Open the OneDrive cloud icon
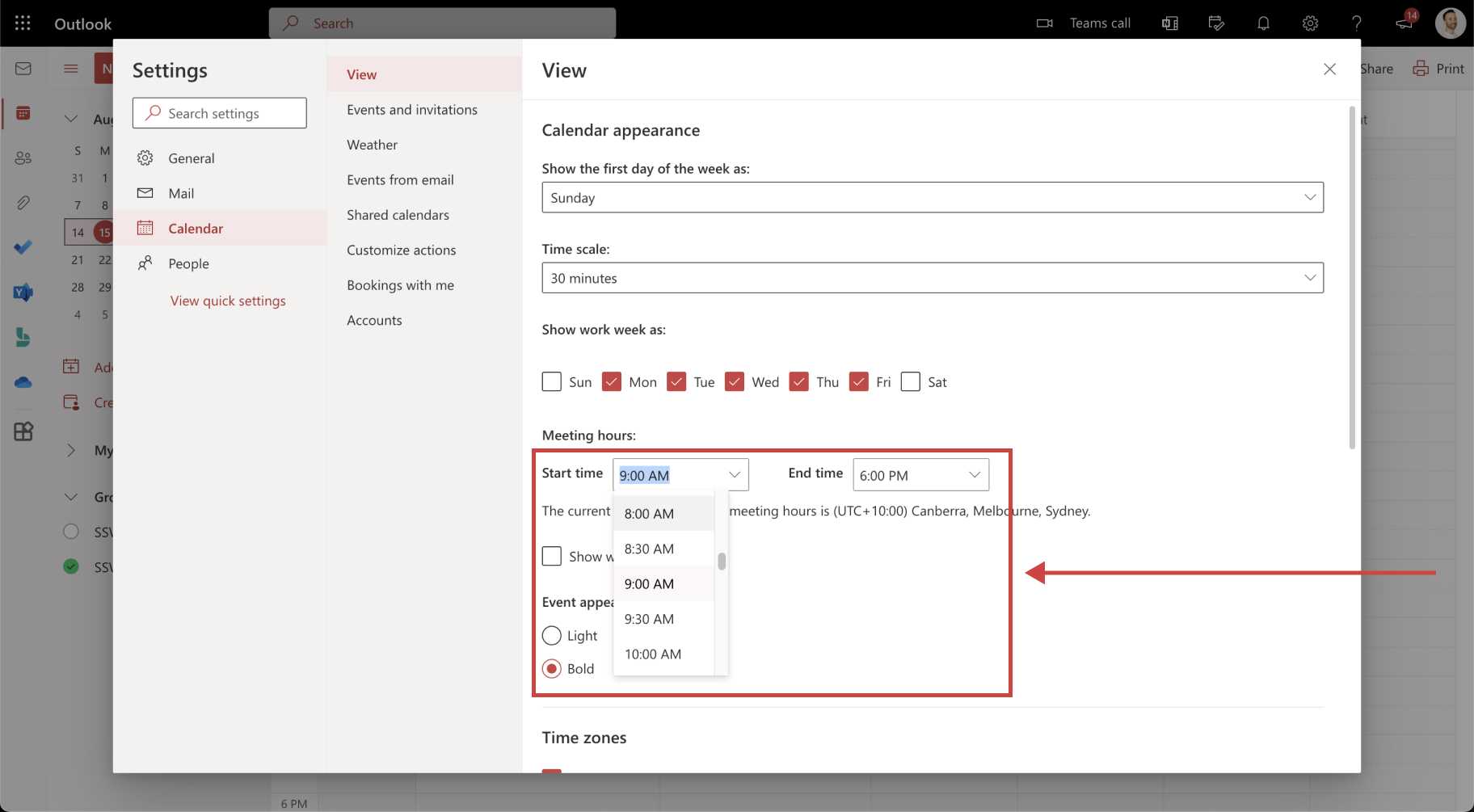 pos(23,382)
